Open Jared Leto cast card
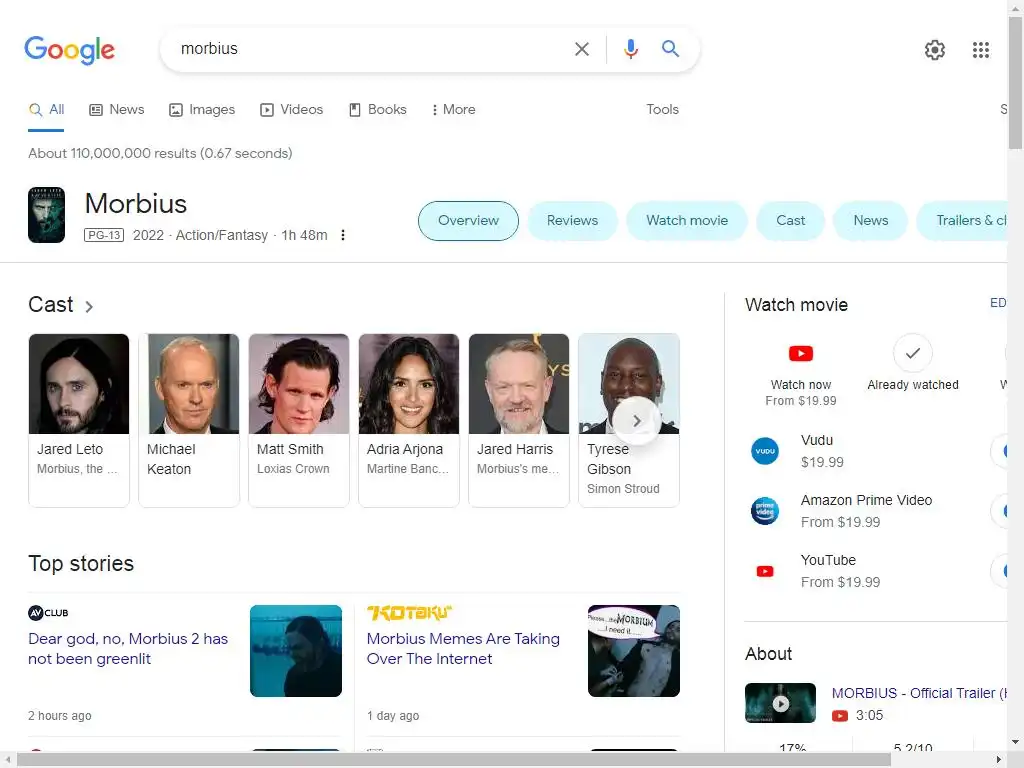Viewport: 1024px width, 768px height. tap(79, 420)
